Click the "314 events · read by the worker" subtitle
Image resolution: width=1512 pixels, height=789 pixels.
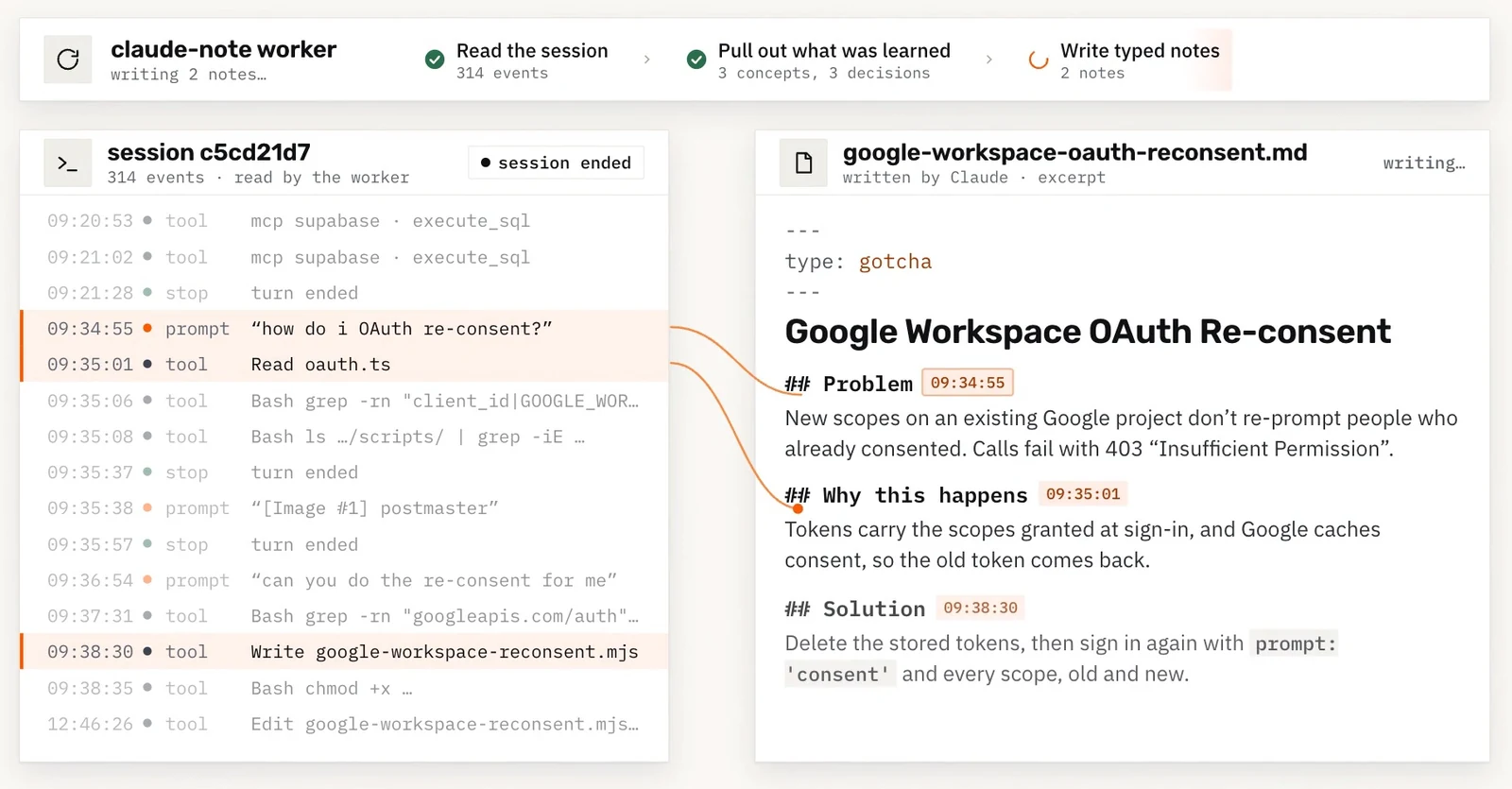[x=258, y=178]
